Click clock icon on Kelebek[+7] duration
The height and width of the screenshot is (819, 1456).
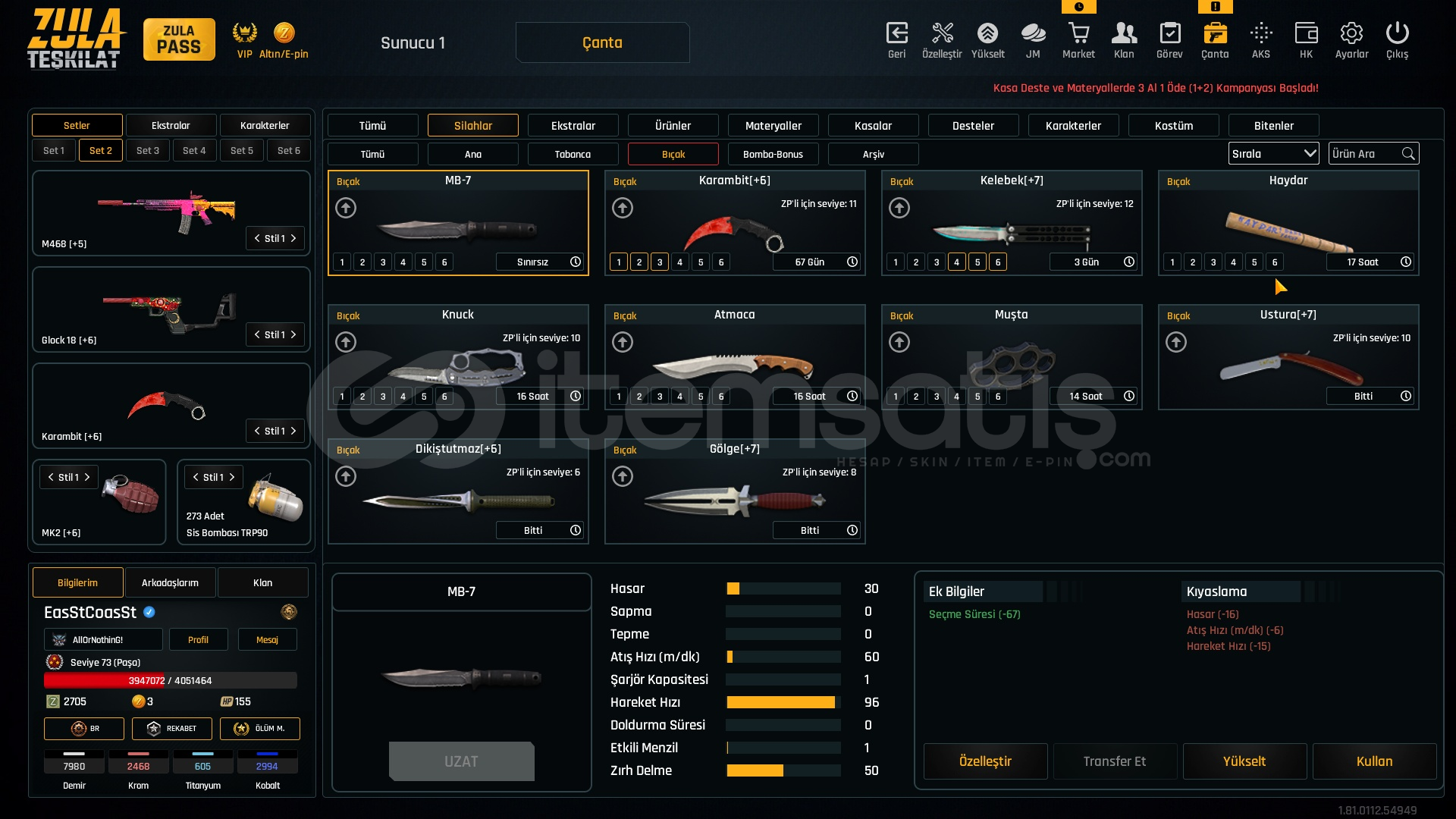[1129, 262]
